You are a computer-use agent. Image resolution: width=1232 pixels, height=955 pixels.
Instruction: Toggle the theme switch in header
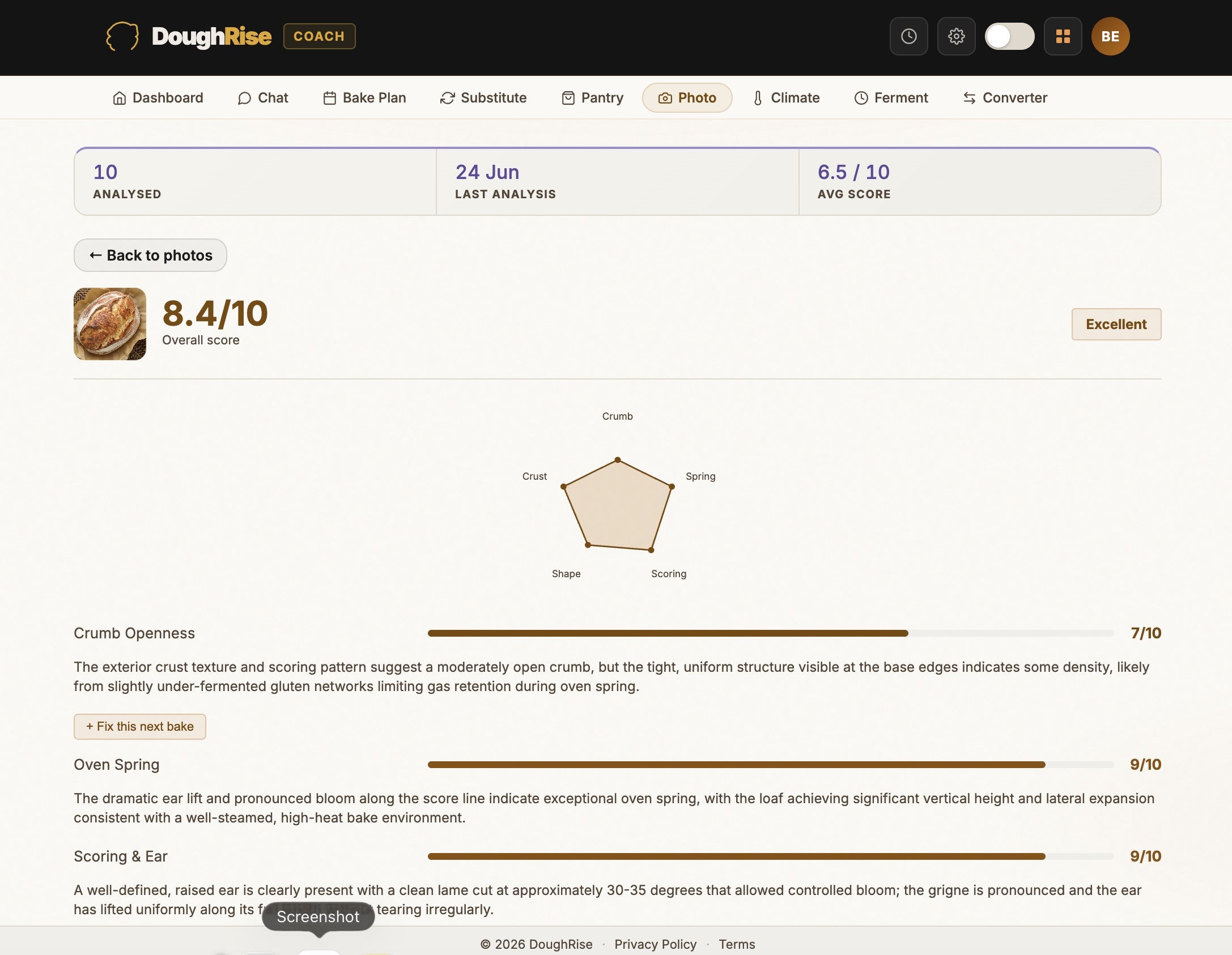pos(1009,36)
